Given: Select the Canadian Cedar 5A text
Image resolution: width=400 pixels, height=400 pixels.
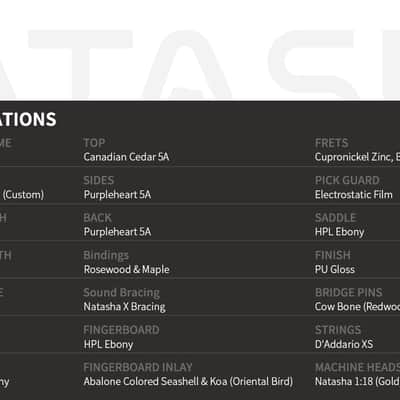Looking at the screenshot, I should pos(126,157).
